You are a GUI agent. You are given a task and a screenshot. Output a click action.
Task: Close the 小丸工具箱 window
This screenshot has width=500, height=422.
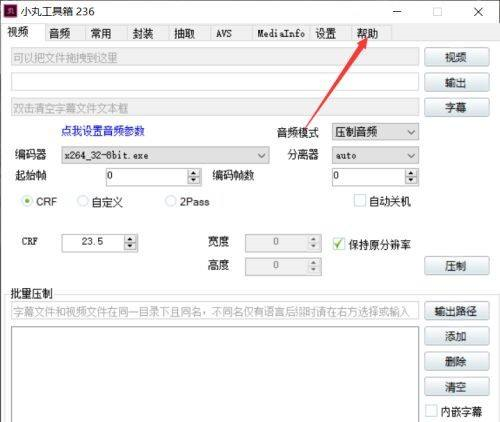(x=478, y=12)
